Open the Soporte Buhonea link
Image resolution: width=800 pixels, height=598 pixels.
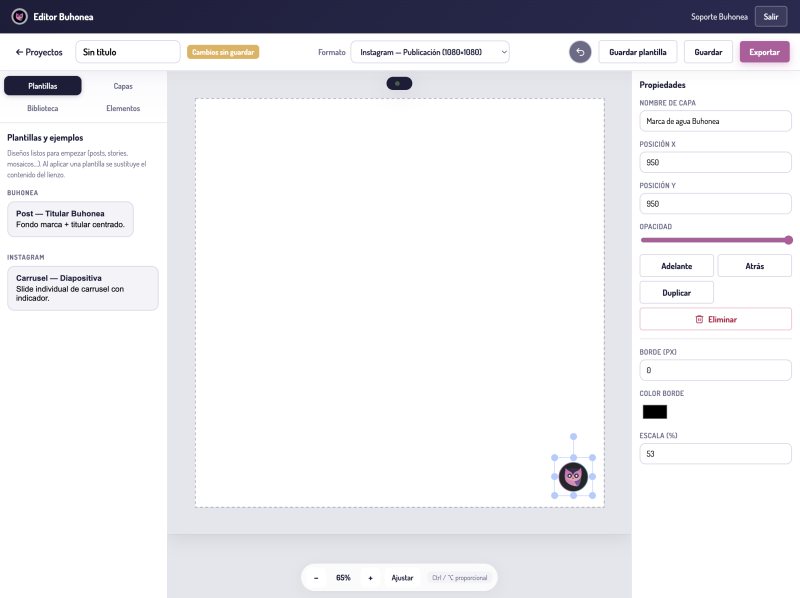click(719, 17)
